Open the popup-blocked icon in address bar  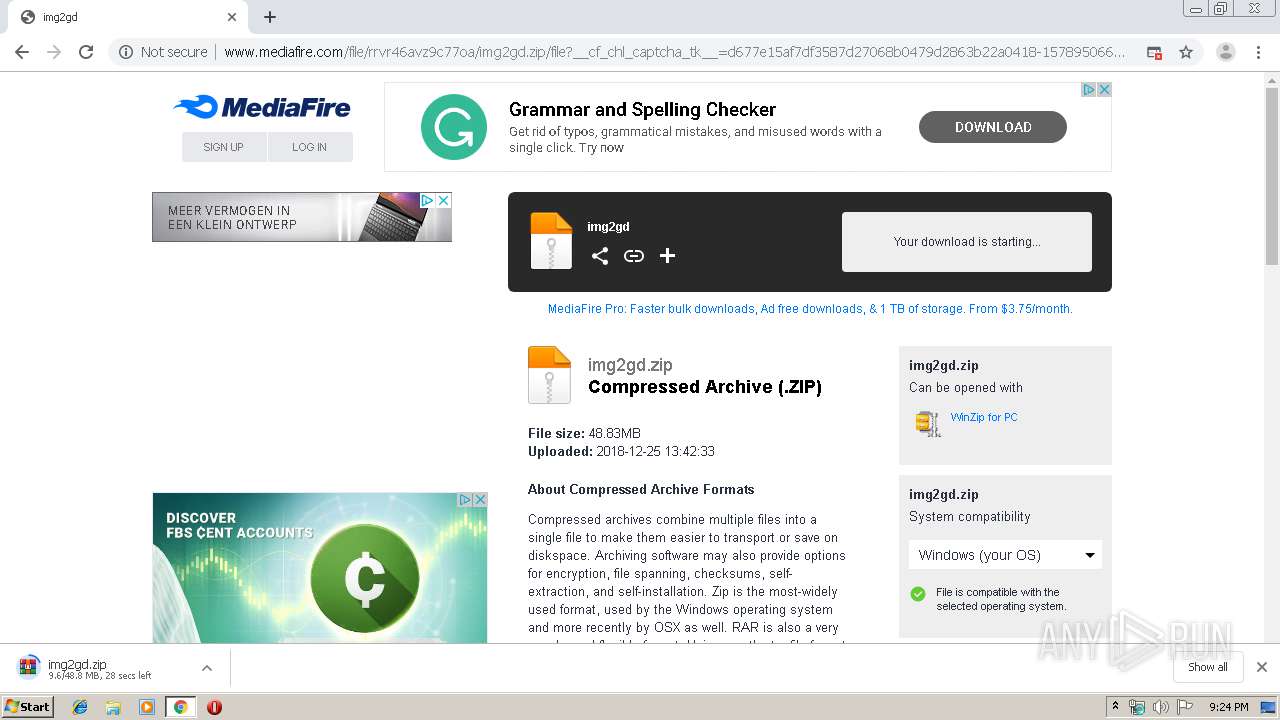(1154, 52)
